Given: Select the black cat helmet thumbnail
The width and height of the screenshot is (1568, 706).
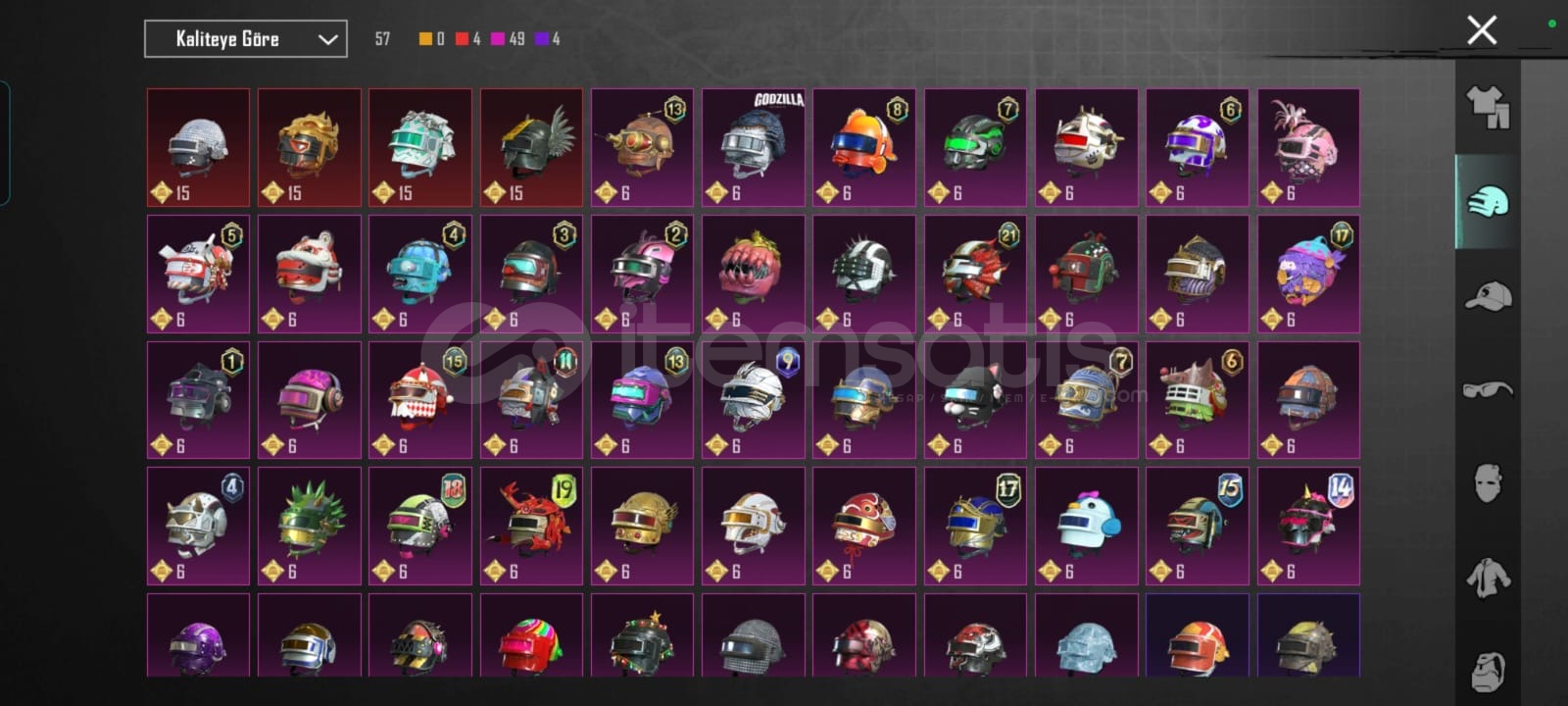Looking at the screenshot, I should (x=975, y=399).
